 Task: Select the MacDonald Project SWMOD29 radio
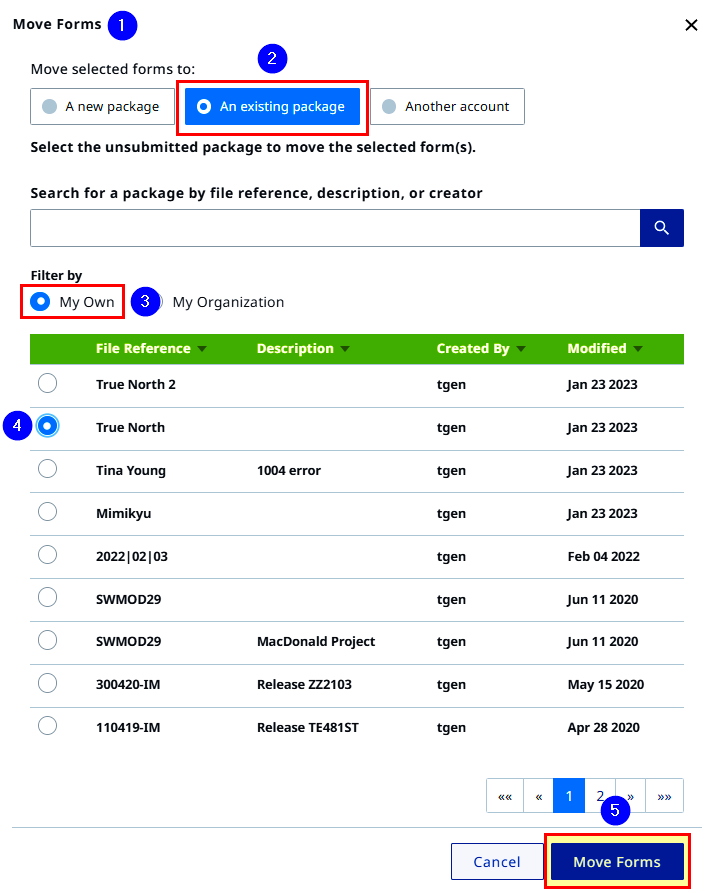[x=47, y=641]
